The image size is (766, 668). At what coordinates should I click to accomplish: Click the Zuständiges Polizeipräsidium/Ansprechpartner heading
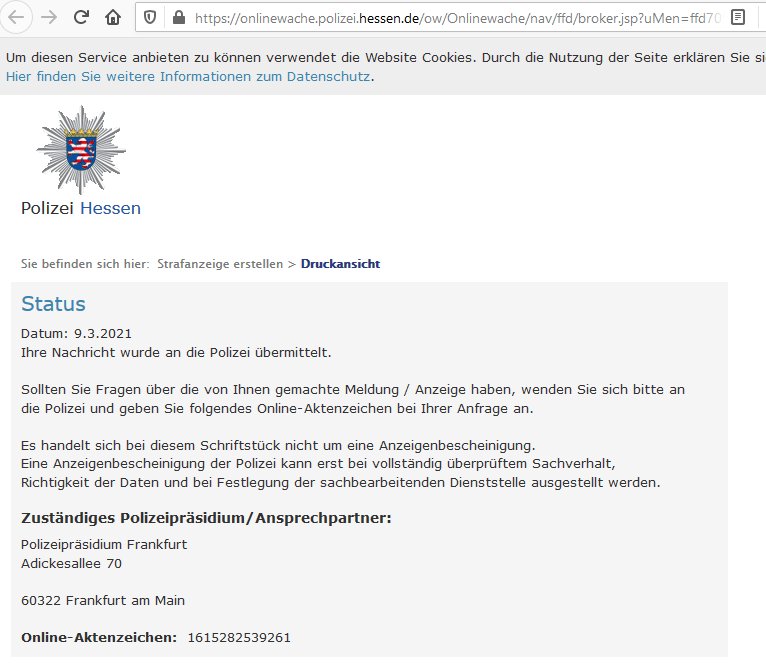click(x=206, y=518)
